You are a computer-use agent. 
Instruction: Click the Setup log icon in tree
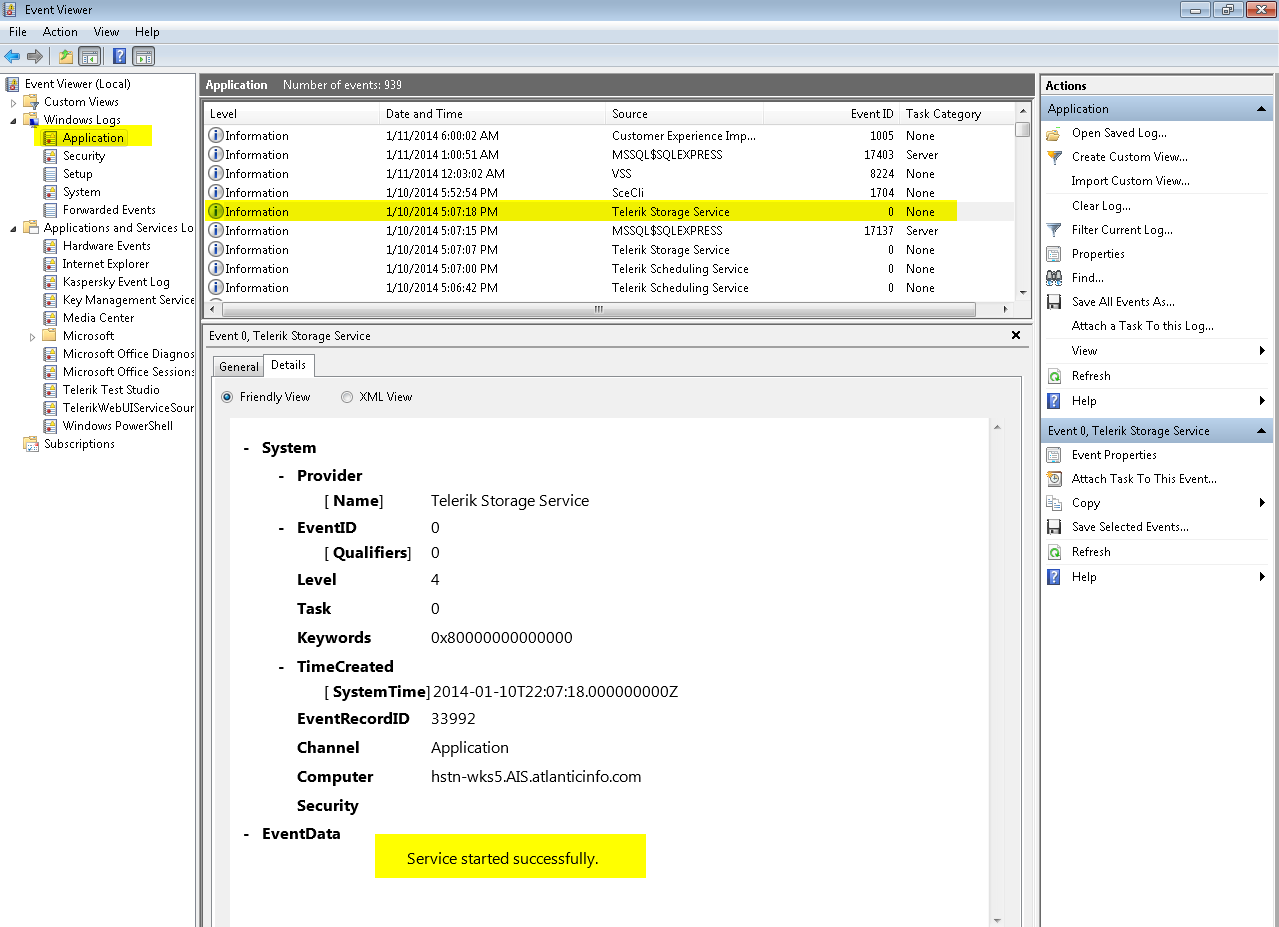coord(51,174)
